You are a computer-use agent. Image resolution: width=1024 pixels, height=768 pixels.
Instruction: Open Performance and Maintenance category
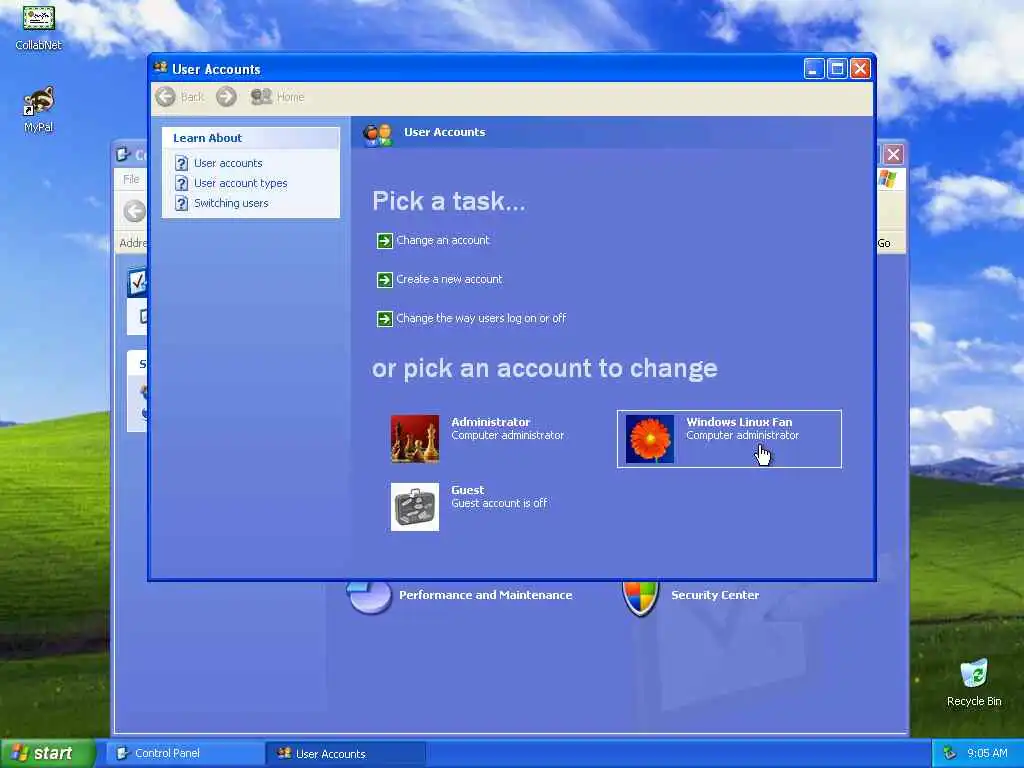tap(485, 595)
